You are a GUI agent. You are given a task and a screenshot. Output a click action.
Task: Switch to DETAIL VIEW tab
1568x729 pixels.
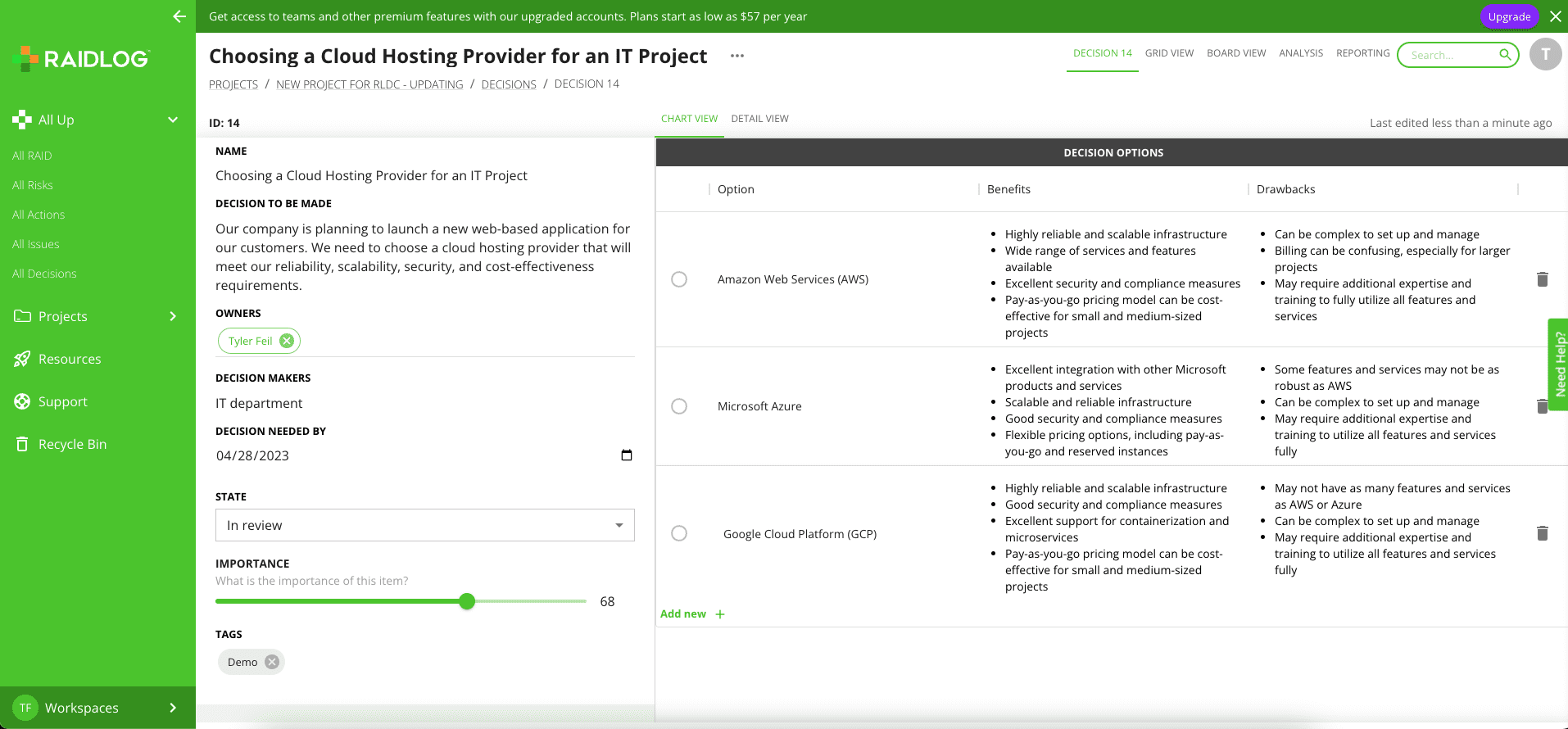759,119
